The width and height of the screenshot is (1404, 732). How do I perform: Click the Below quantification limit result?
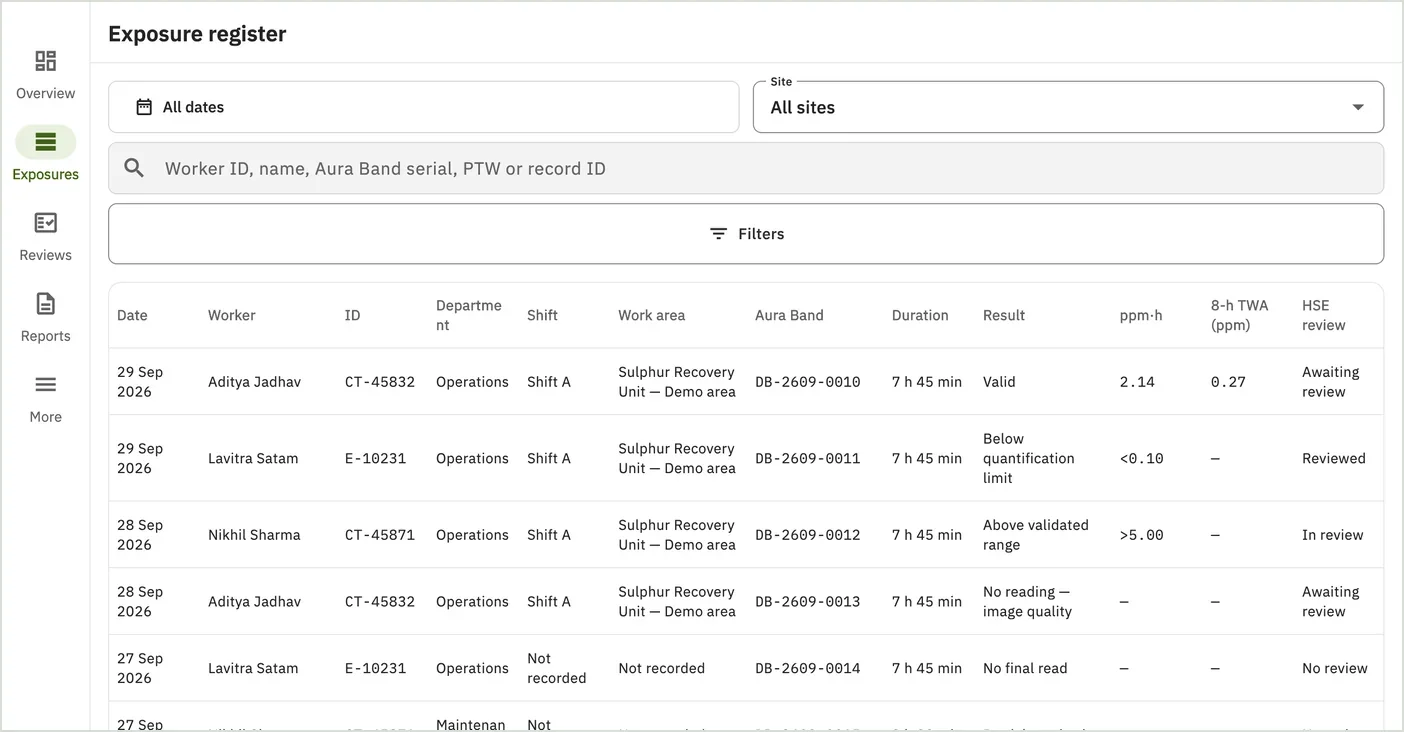1029,458
